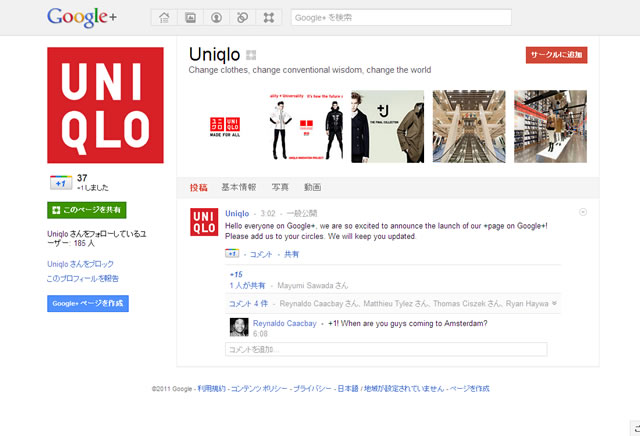Image resolution: width=640 pixels, height=436 pixels.
Task: Share this page with the green button
Action: pyautogui.click(x=87, y=210)
